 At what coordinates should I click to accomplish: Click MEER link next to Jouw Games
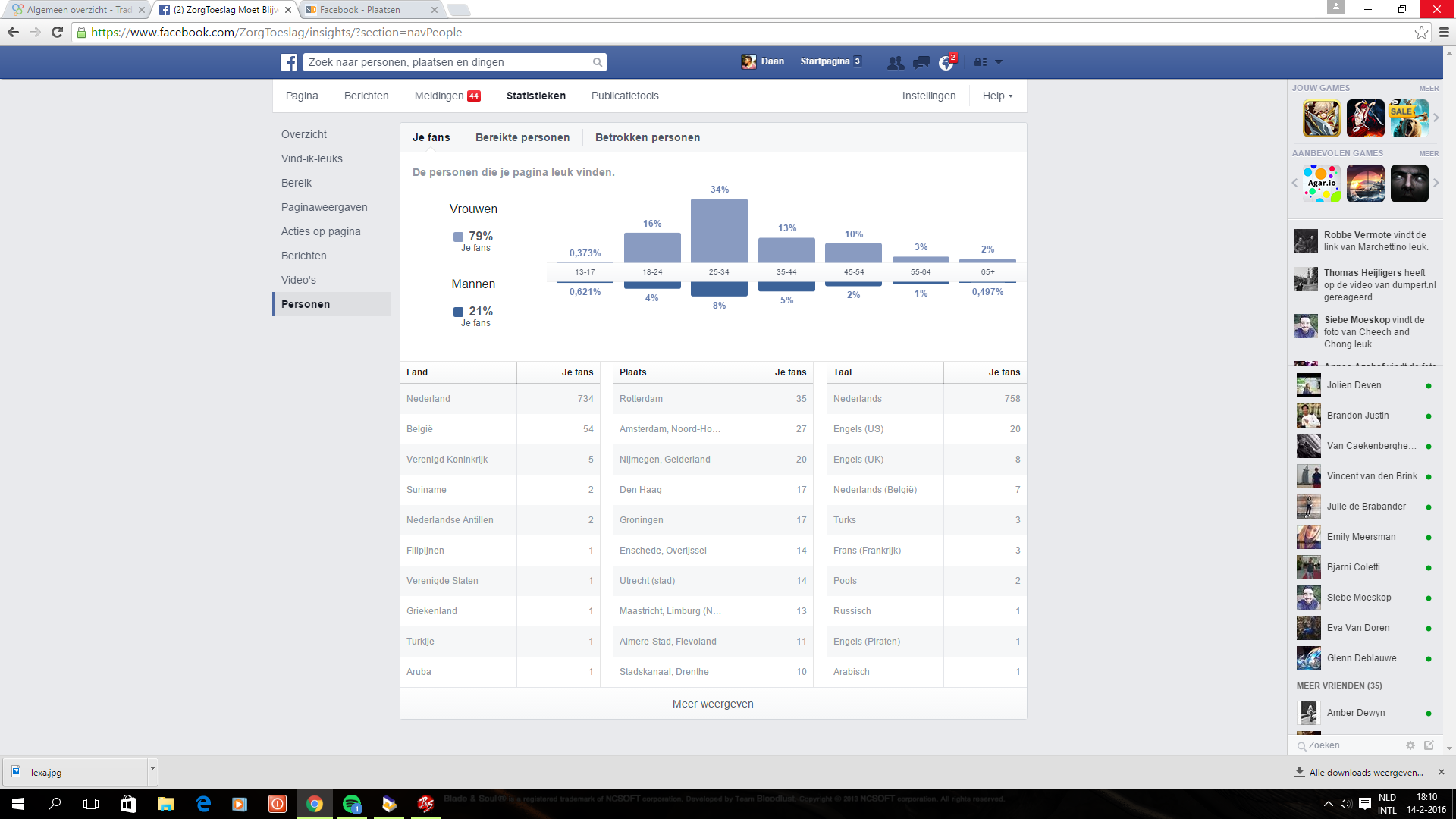point(1429,89)
